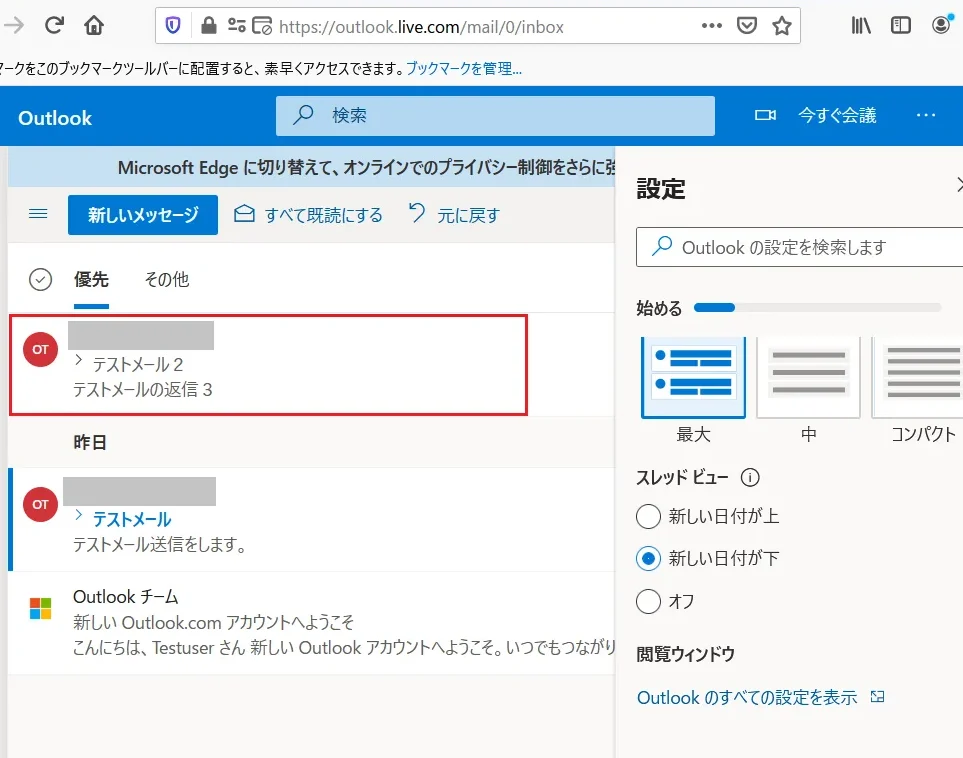The height and width of the screenshot is (758, 963).
Task: Save page to Pocket icon
Action: point(747,25)
